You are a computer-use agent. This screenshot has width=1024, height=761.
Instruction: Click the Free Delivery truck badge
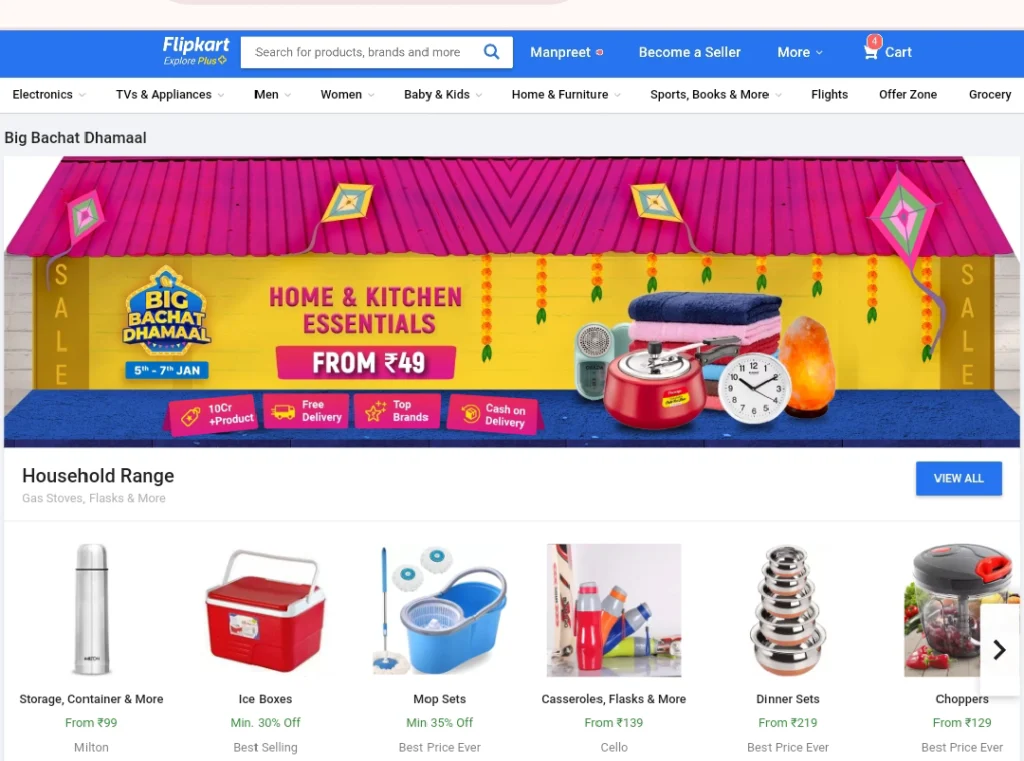point(306,412)
